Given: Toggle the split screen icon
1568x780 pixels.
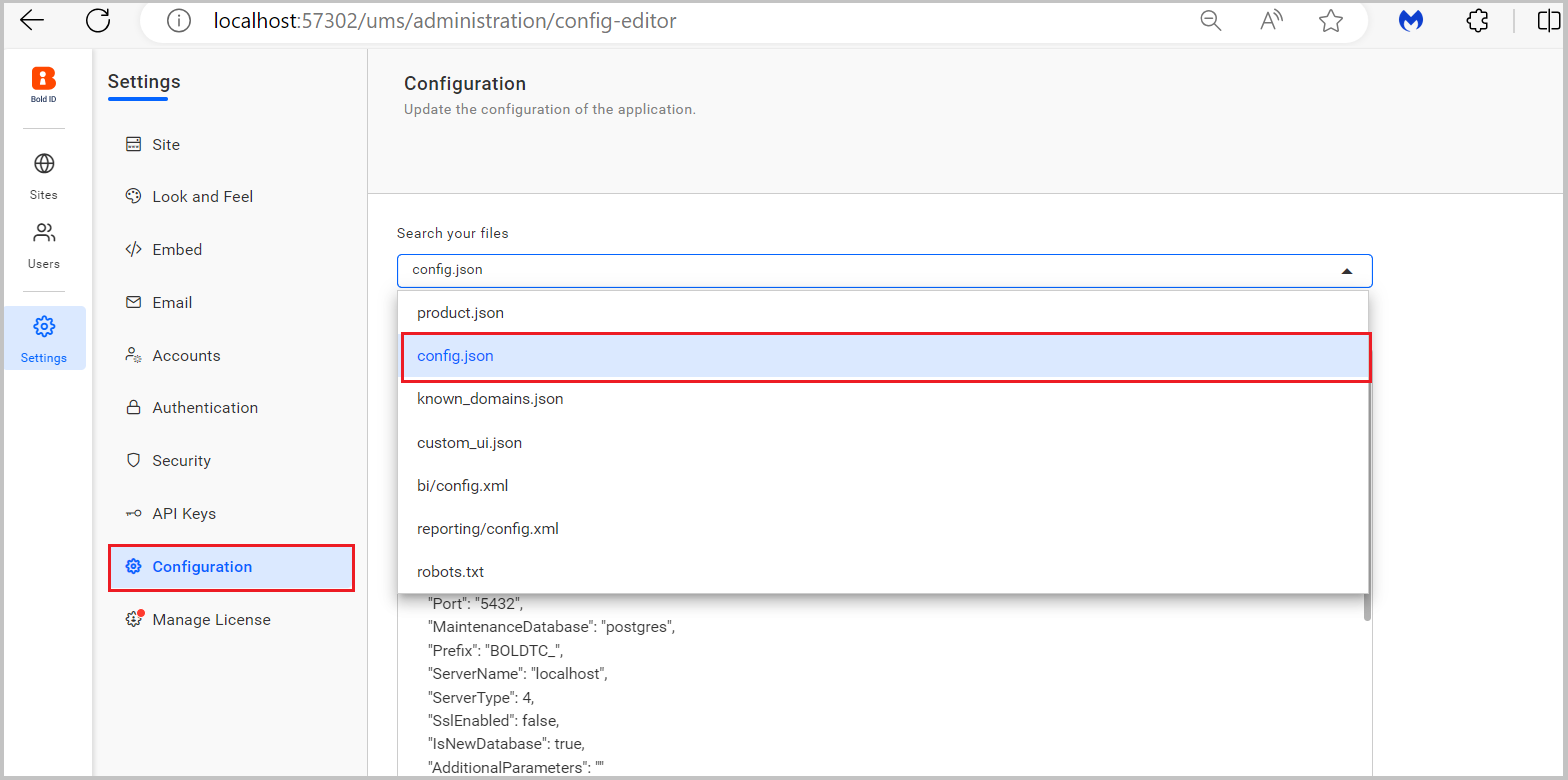Looking at the screenshot, I should 1549,21.
